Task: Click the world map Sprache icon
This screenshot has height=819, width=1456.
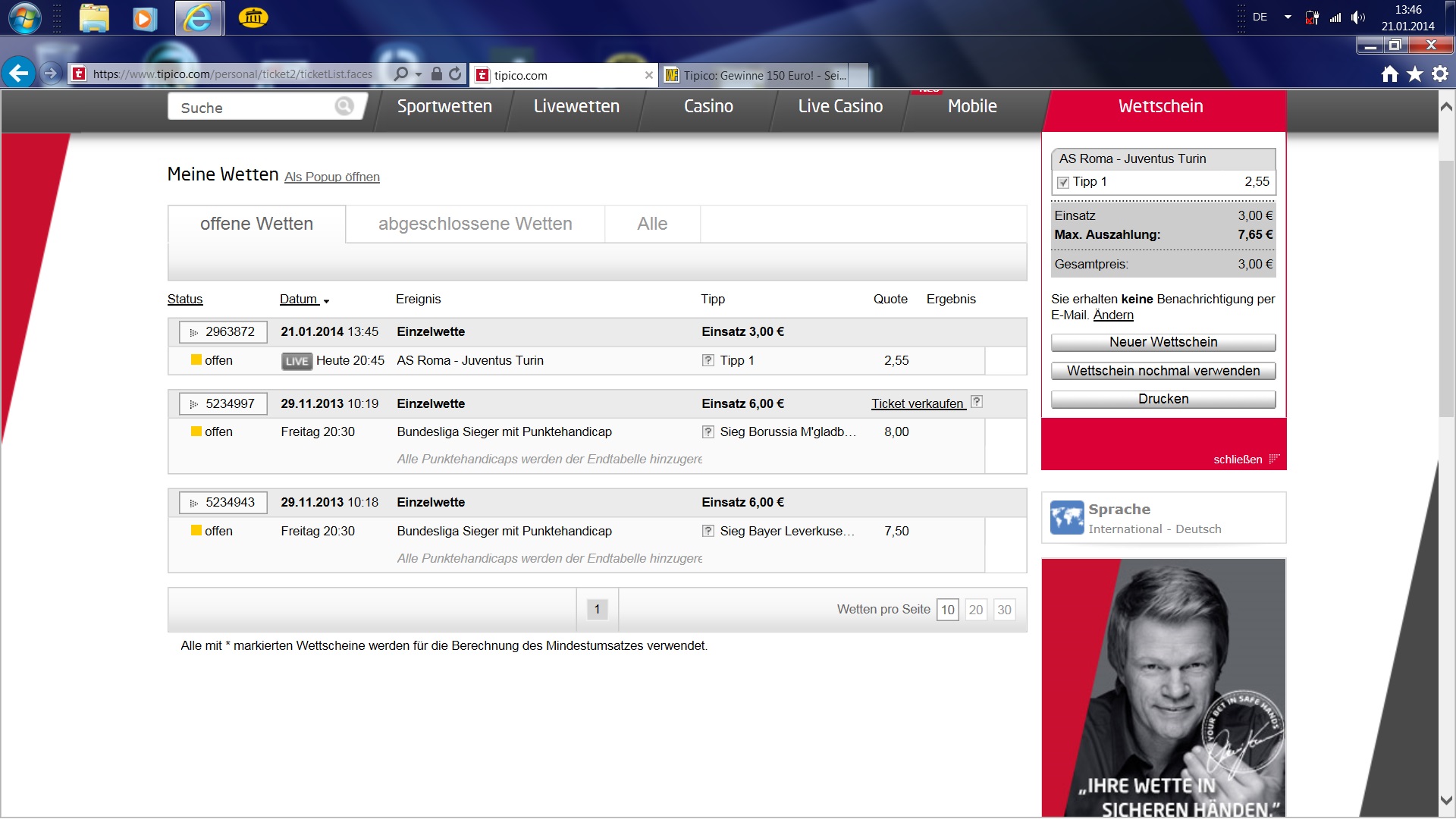Action: [1066, 518]
